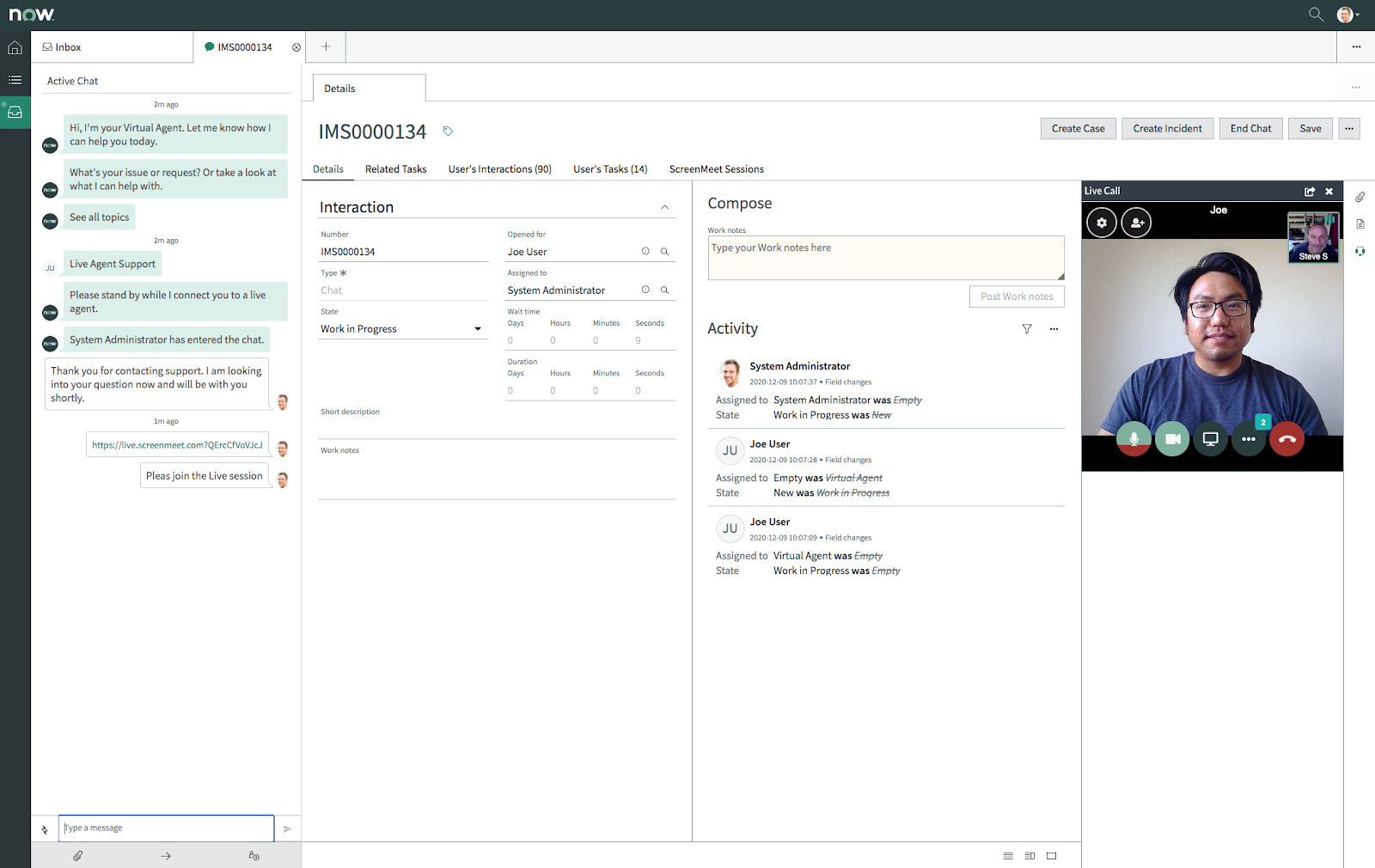
Task: Open the filter icon in the Activity panel
Action: 1027,328
